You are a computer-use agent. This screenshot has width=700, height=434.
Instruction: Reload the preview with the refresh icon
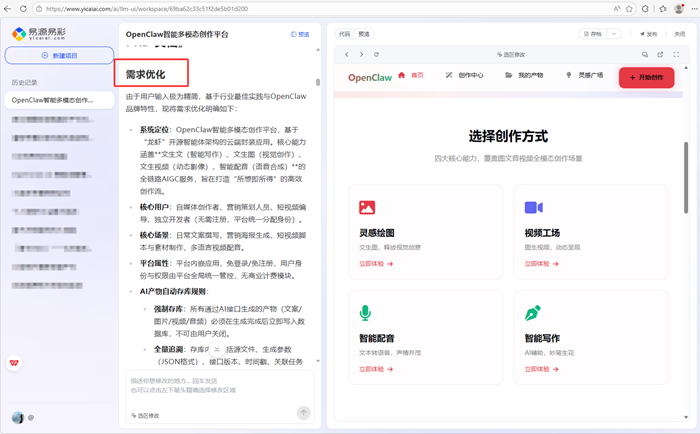pos(376,54)
